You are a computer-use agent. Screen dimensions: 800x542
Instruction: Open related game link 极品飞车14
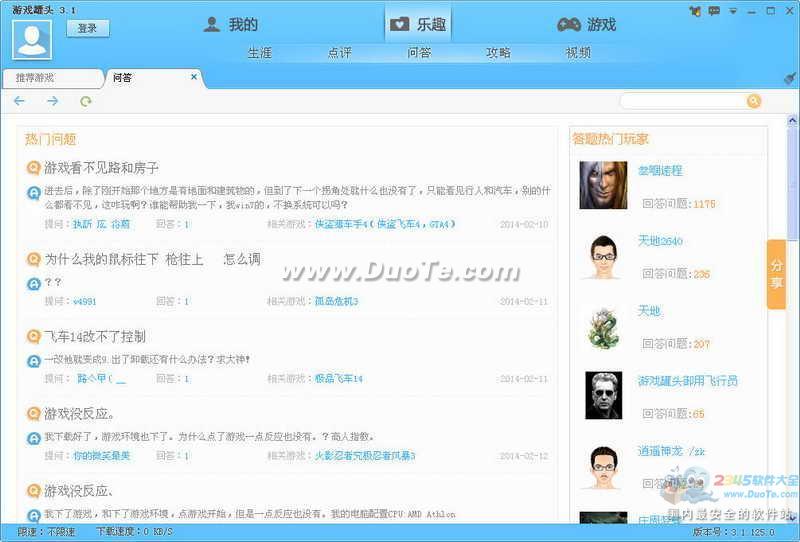coord(338,378)
